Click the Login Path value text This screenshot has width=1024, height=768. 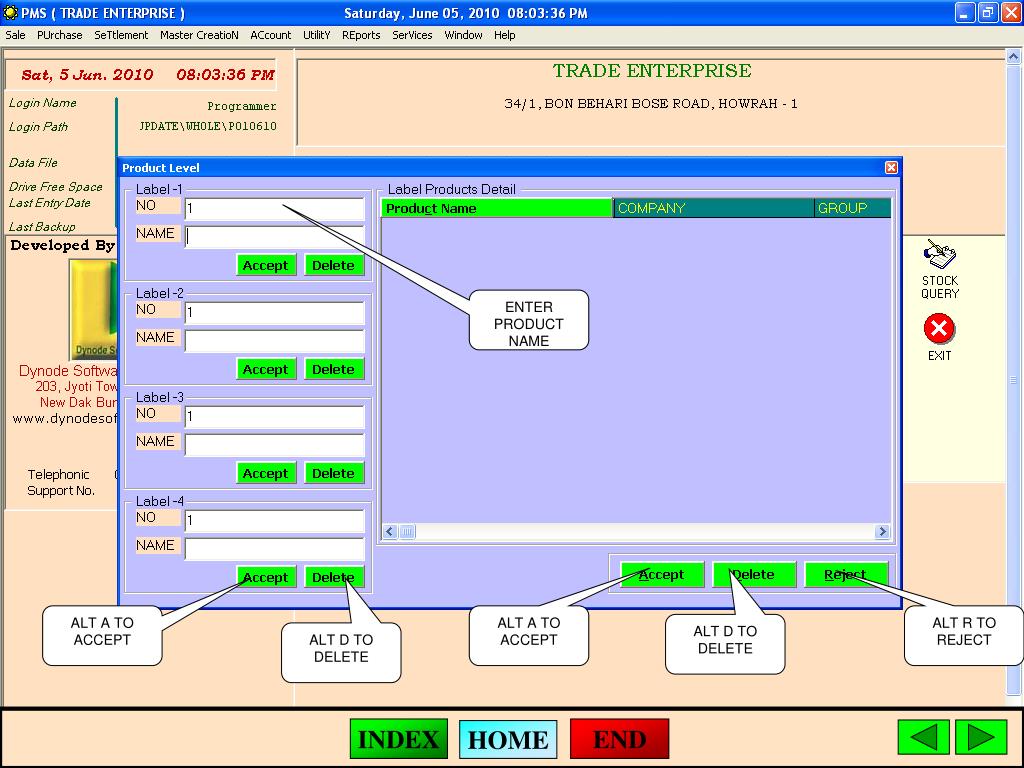click(208, 126)
